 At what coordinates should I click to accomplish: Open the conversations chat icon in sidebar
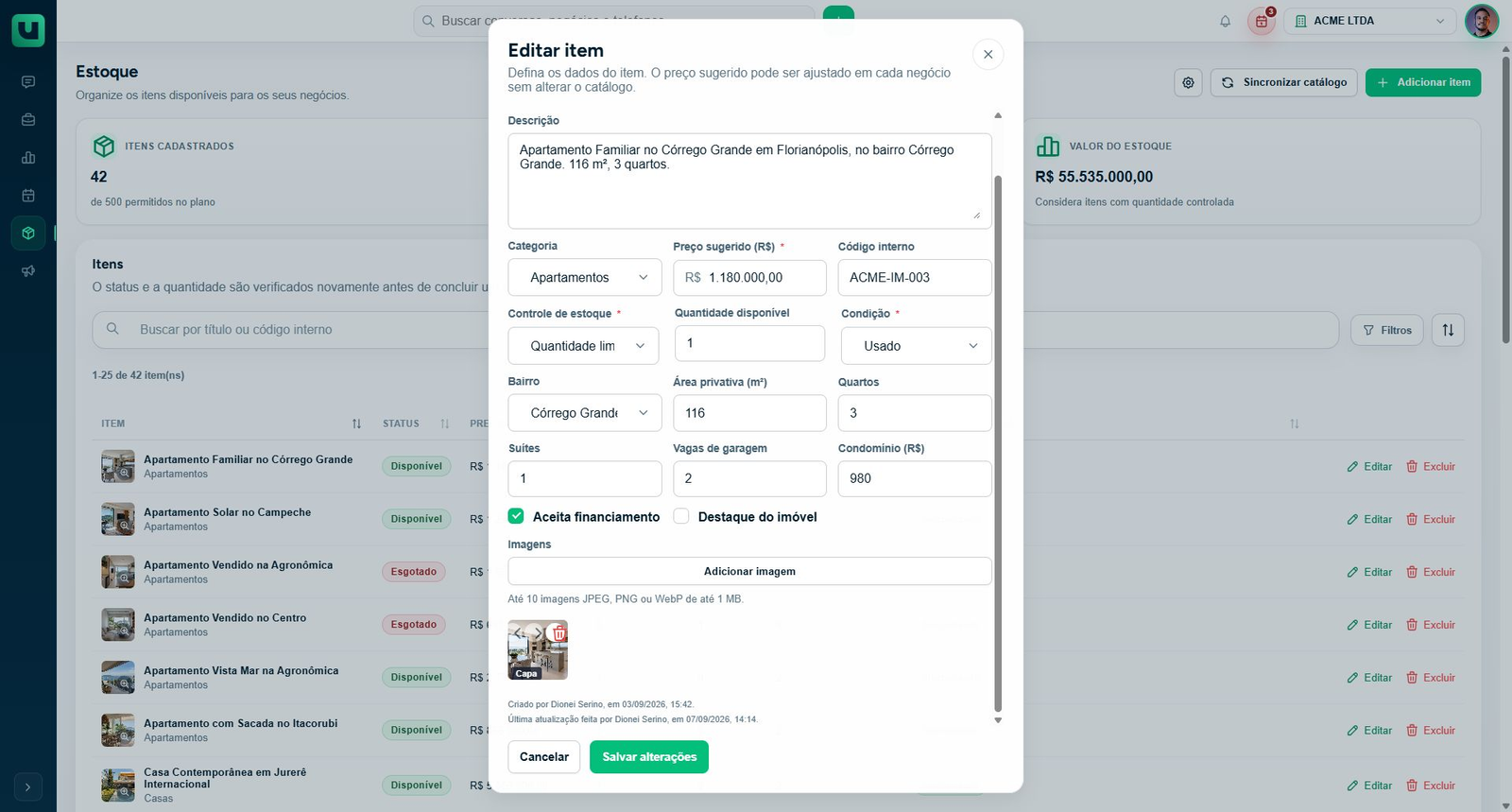(x=28, y=82)
